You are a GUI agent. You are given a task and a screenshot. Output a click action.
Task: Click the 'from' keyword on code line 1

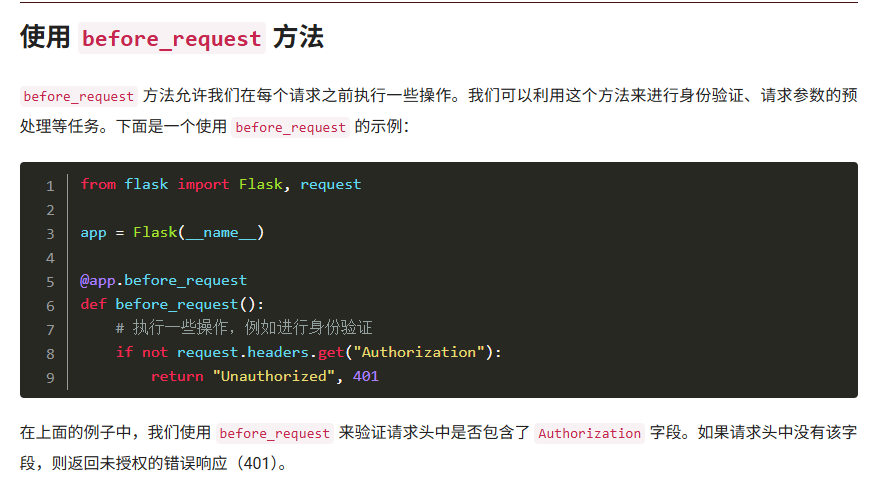(98, 184)
